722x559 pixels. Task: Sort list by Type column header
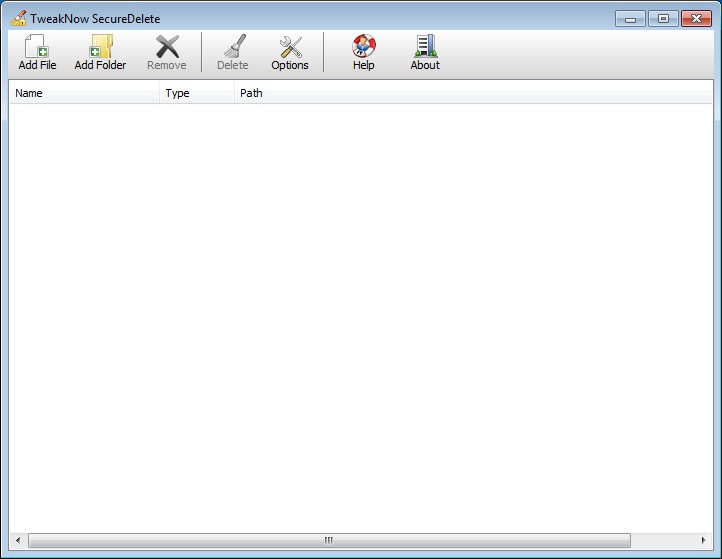pyautogui.click(x=197, y=93)
